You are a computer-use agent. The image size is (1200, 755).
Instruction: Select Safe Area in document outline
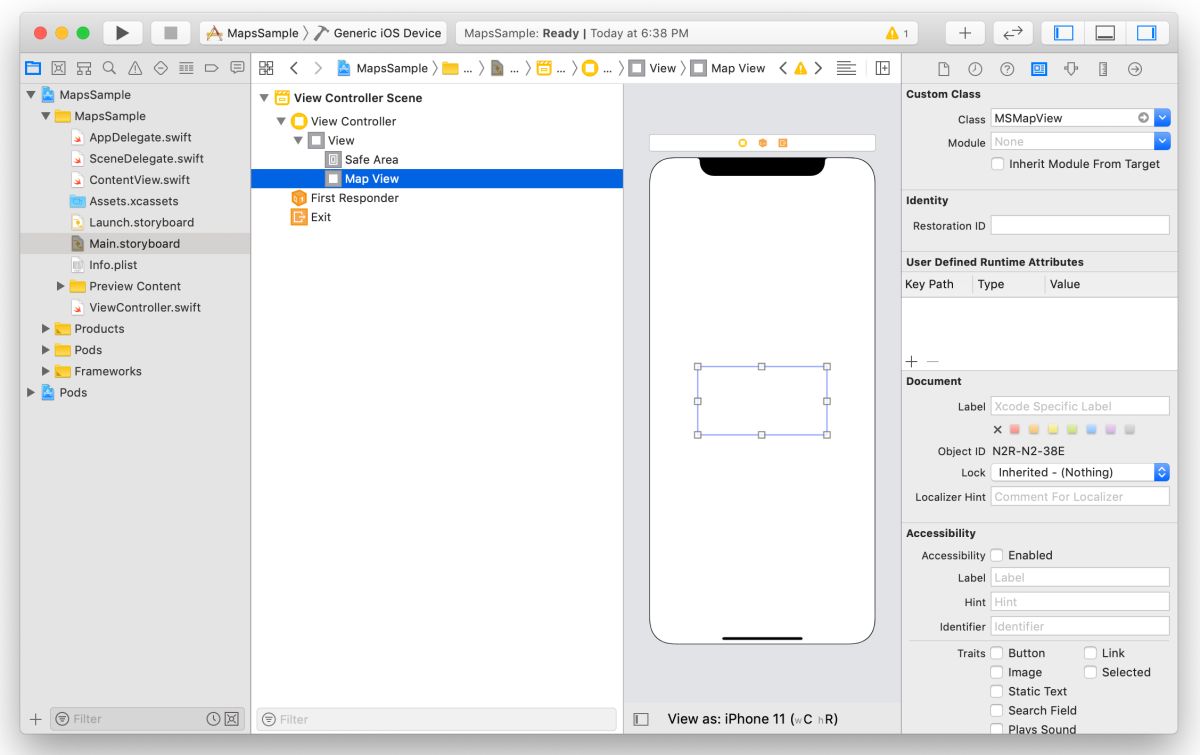371,159
